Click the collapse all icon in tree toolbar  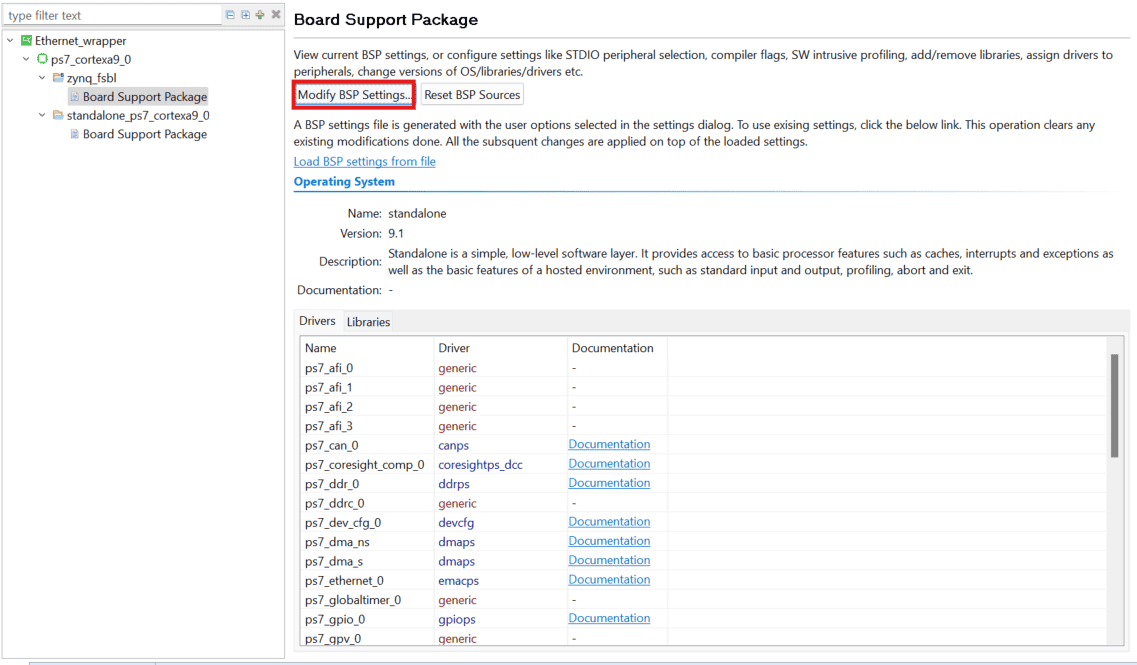tap(231, 15)
